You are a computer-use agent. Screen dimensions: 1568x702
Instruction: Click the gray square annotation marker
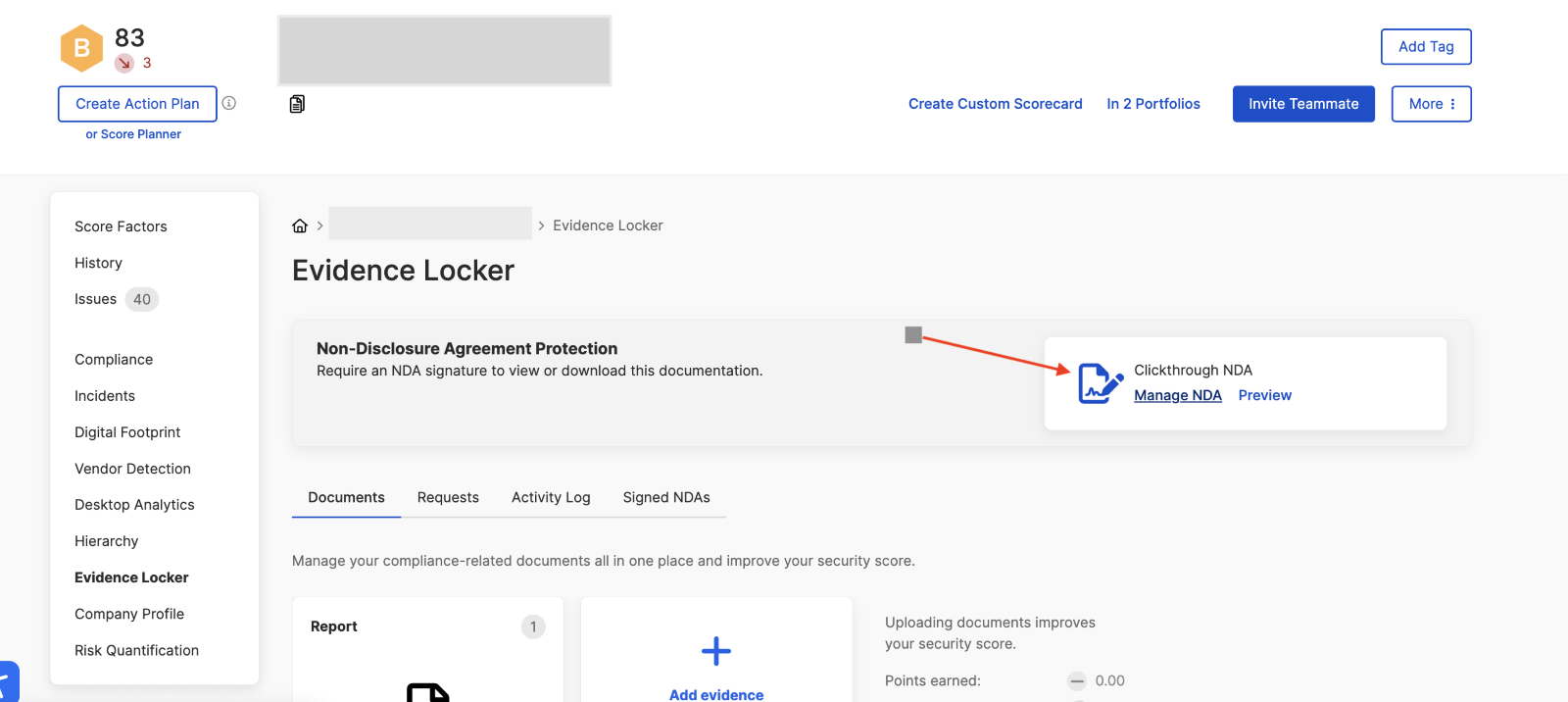[913, 335]
